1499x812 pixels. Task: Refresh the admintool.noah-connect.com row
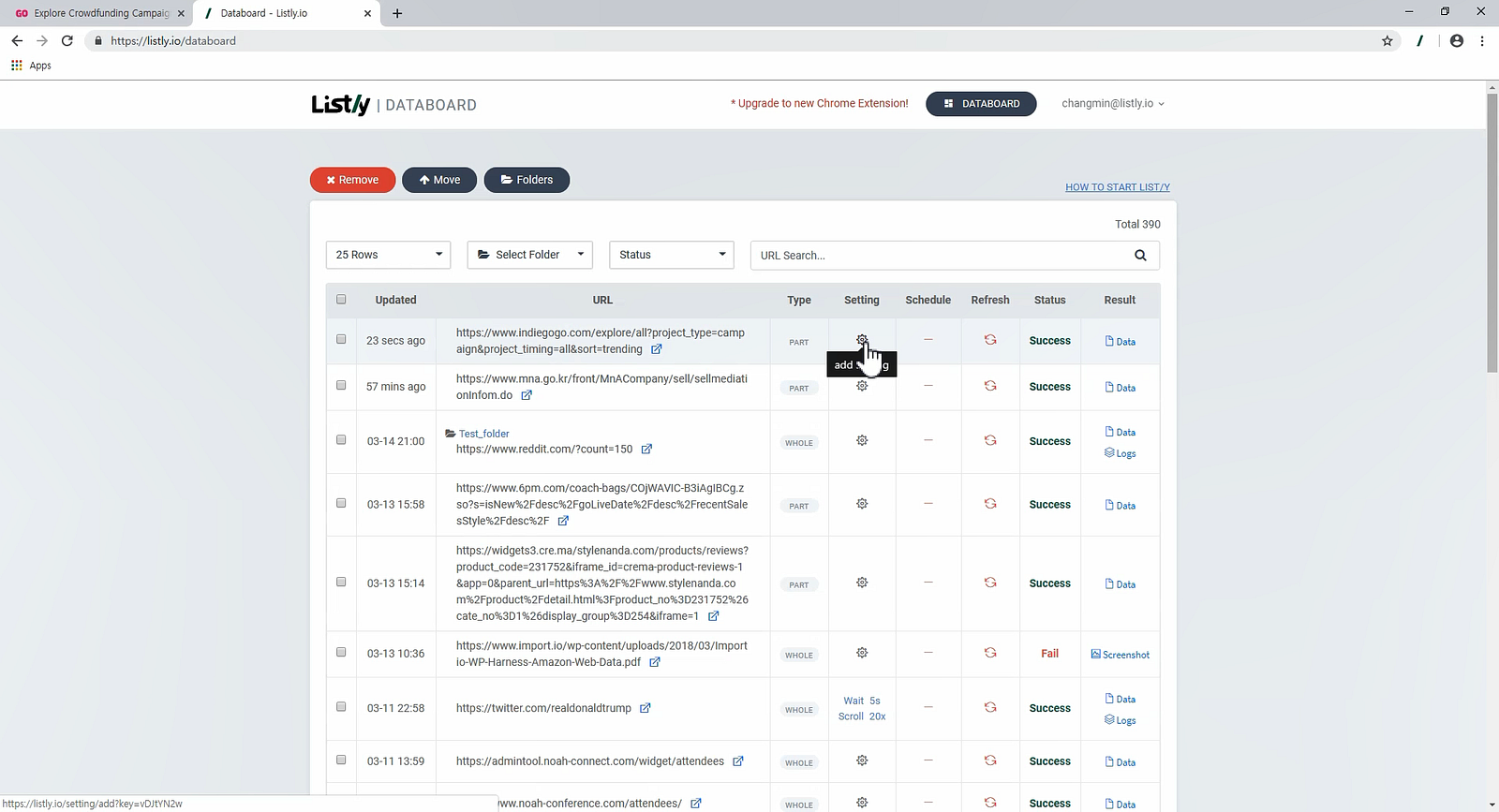pos(990,760)
